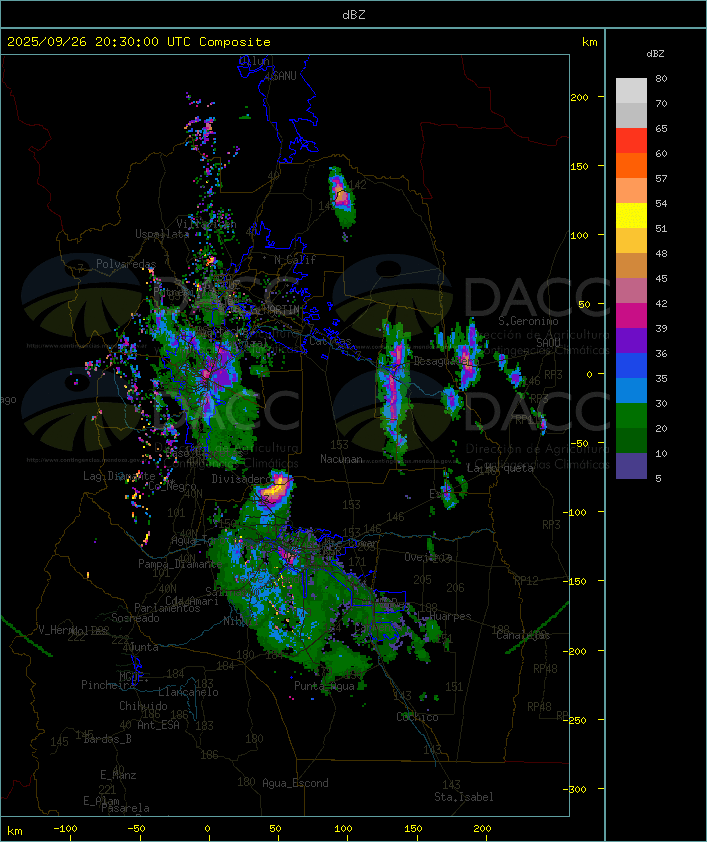Click the Nacunan place label
This screenshot has height=842, width=707.
(341, 459)
